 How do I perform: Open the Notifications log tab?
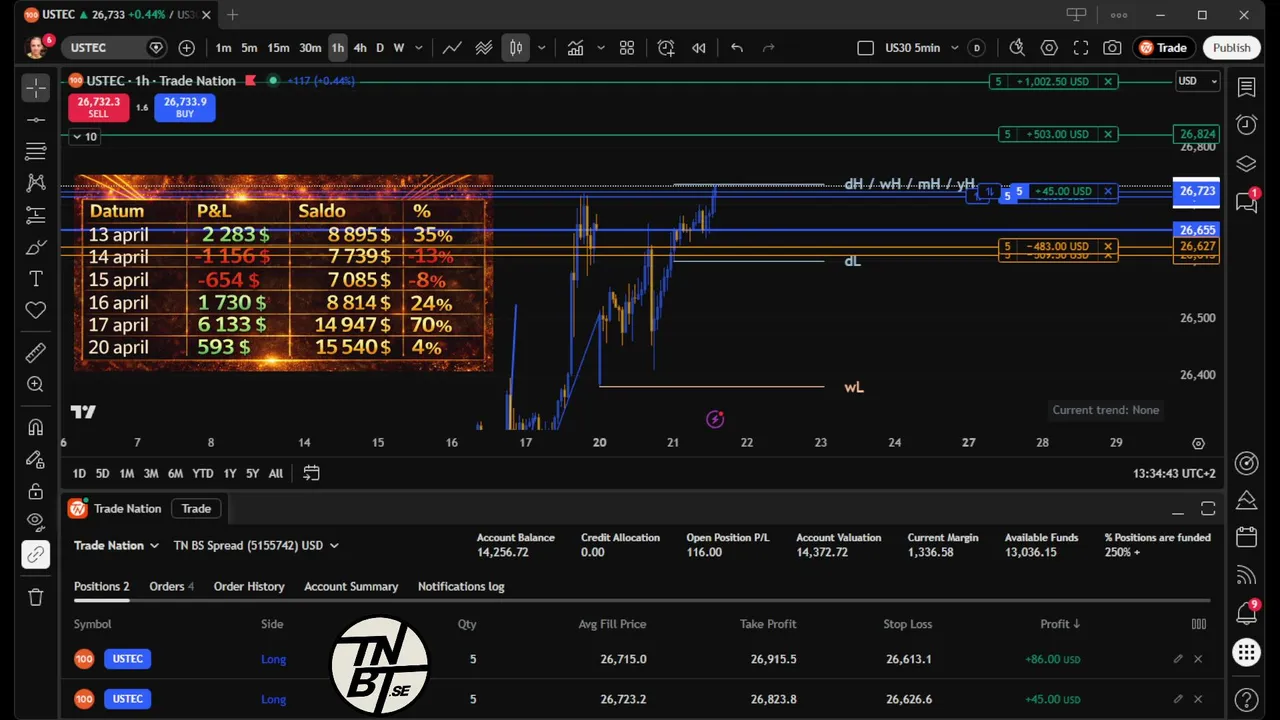461,587
